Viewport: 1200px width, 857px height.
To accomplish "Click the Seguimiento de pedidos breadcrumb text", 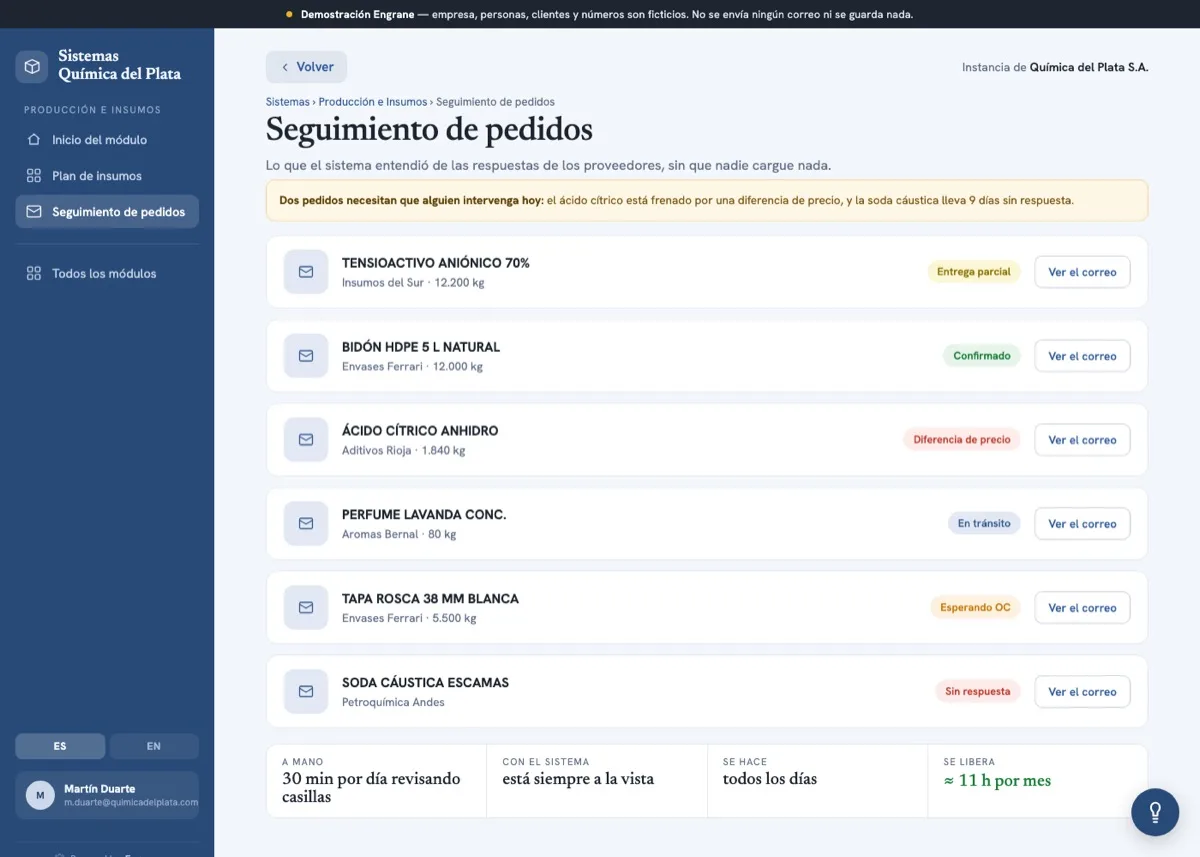I will click(x=495, y=102).
